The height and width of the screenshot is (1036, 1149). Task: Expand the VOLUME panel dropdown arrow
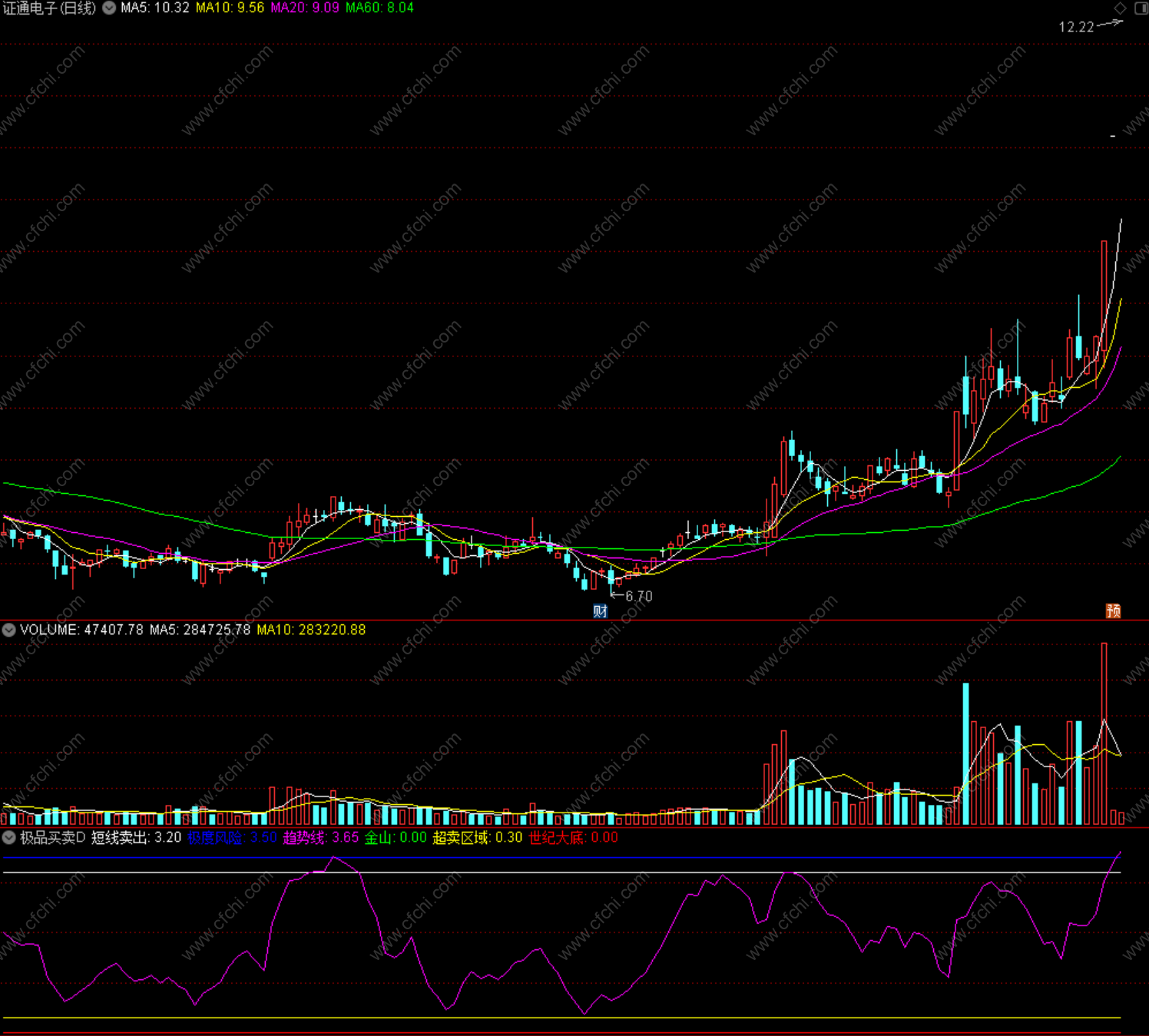[x=9, y=630]
